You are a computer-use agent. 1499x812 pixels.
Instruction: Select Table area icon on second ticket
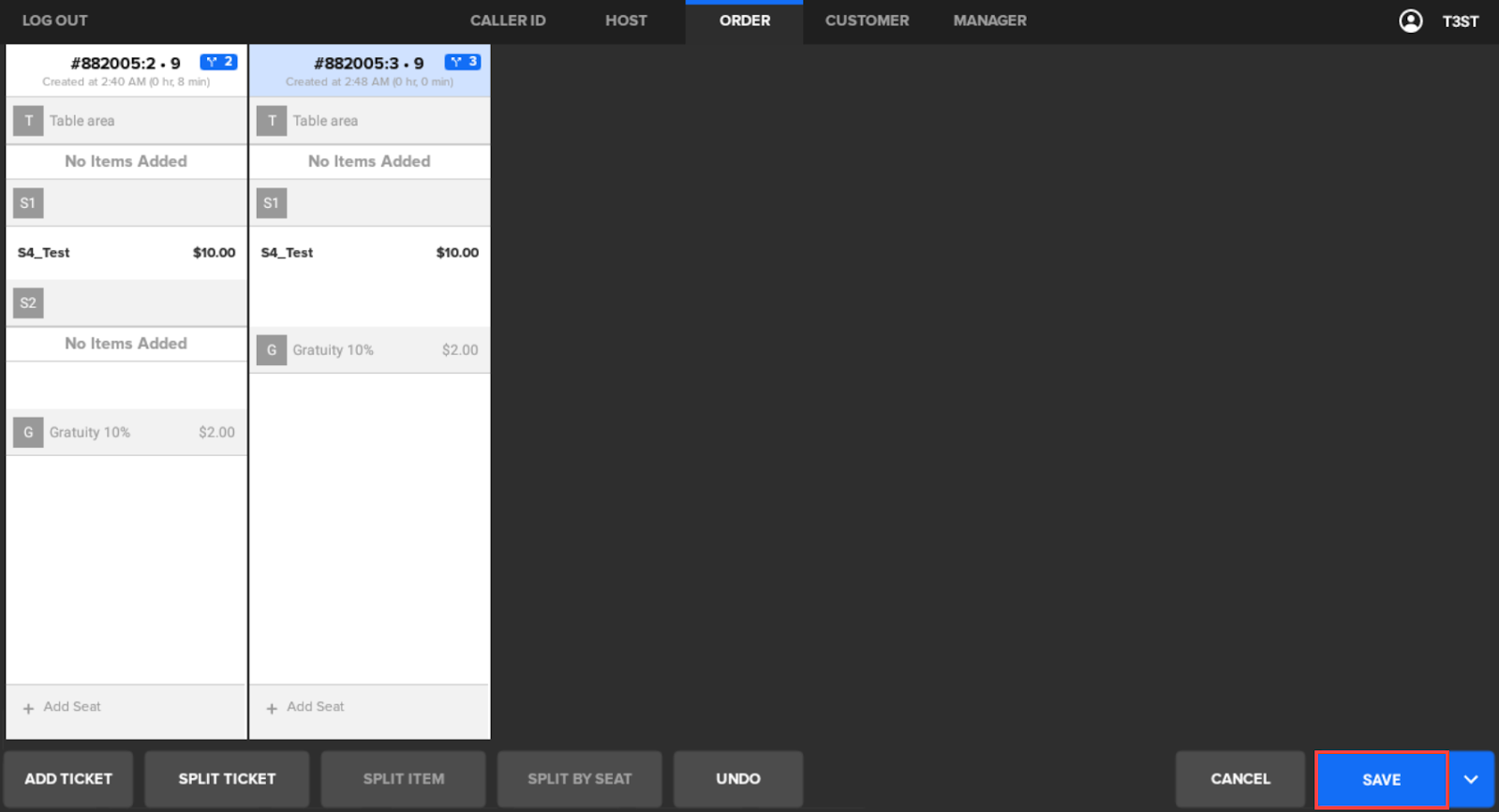coord(272,121)
